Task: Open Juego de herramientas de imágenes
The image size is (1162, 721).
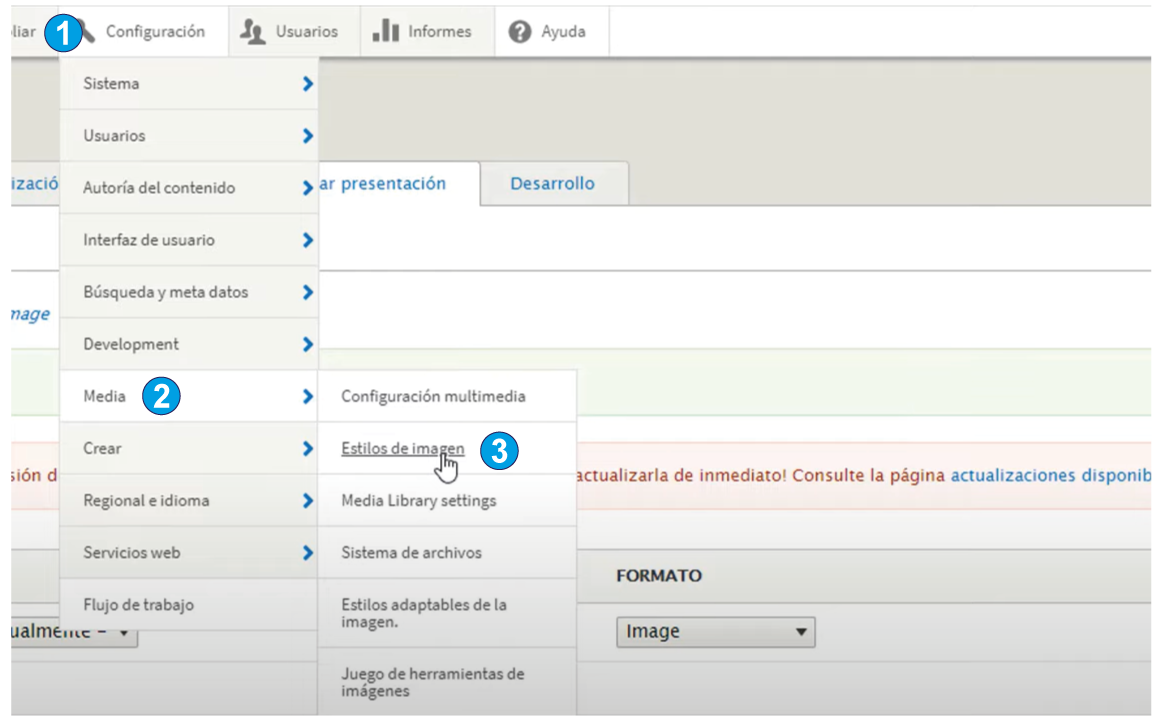Action: [x=447, y=682]
